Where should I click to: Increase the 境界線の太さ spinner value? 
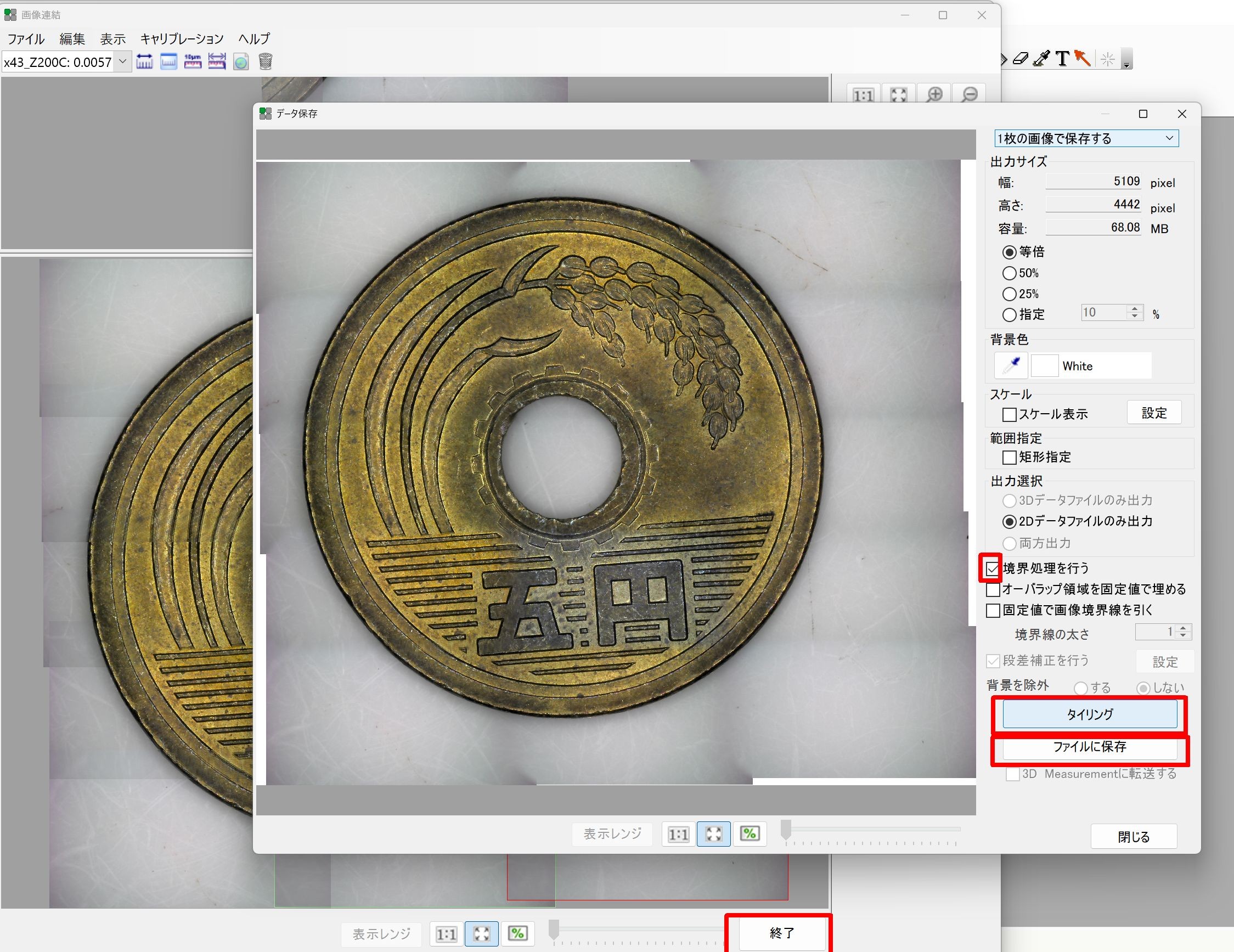pos(1183,628)
